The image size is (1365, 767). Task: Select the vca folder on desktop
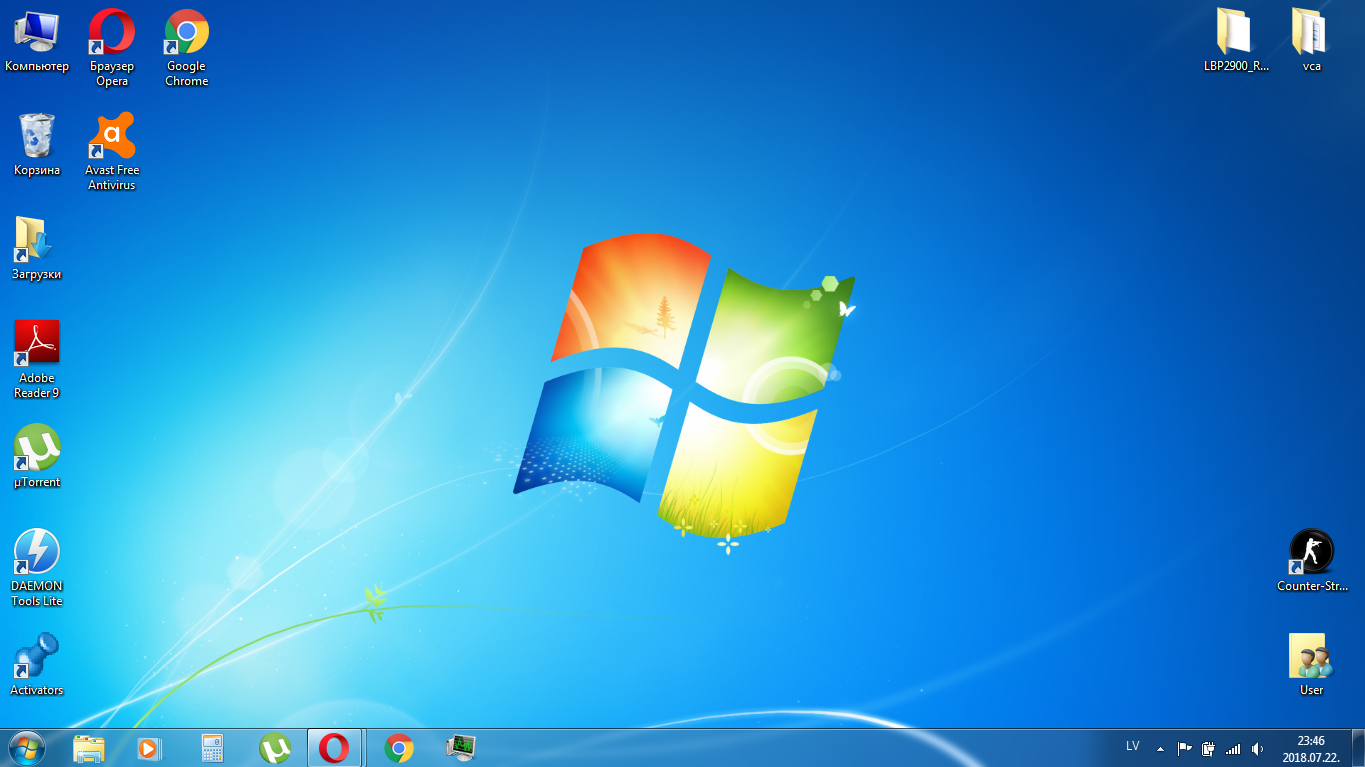(1311, 42)
